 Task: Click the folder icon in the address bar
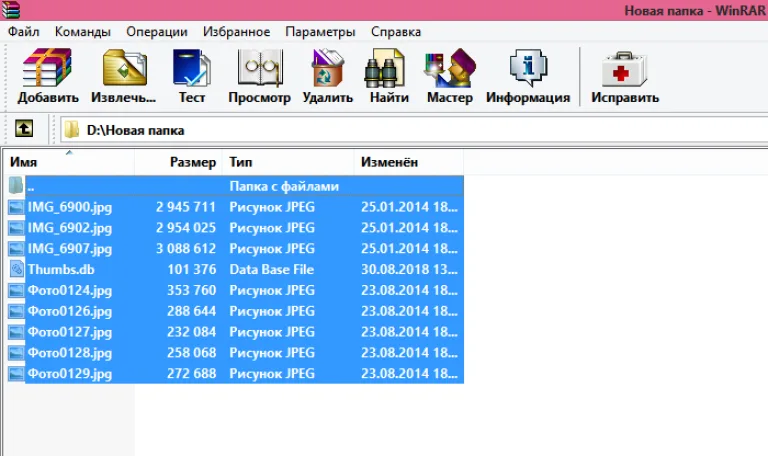click(72, 130)
